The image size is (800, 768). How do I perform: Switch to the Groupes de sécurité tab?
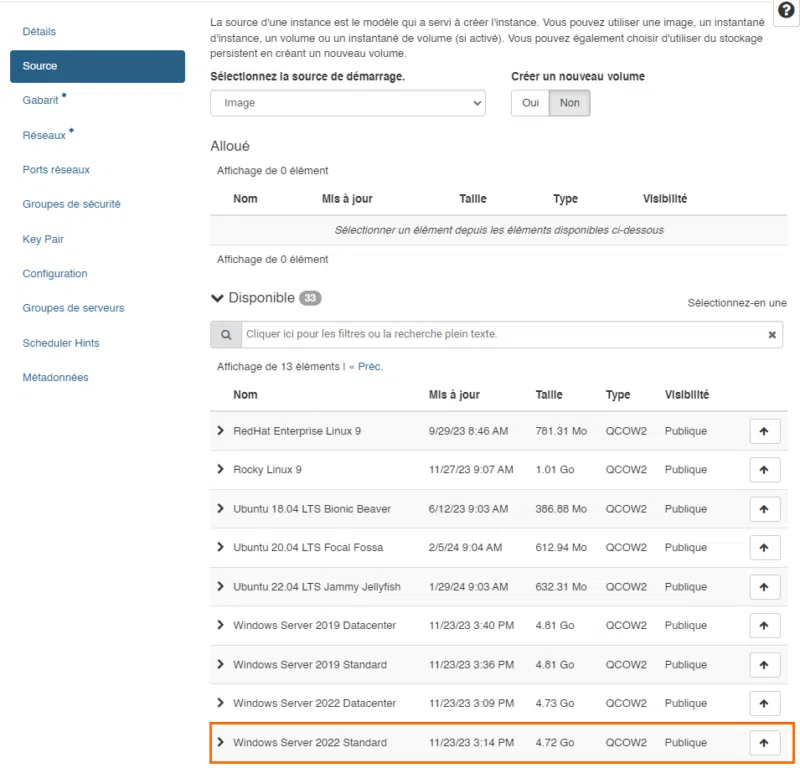pyautogui.click(x=71, y=204)
